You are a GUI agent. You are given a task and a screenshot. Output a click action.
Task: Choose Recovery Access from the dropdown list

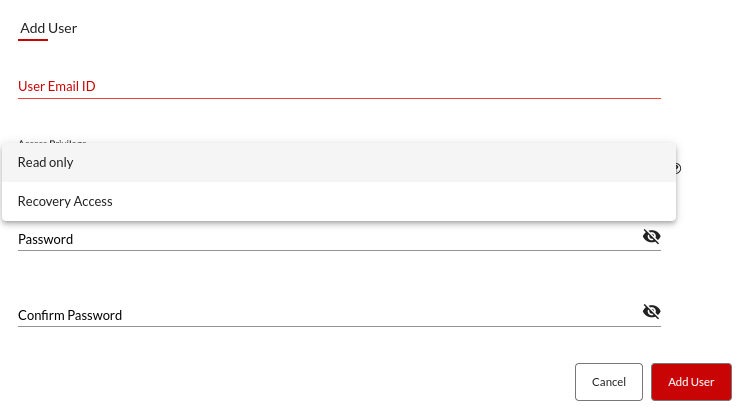pyautogui.click(x=65, y=201)
